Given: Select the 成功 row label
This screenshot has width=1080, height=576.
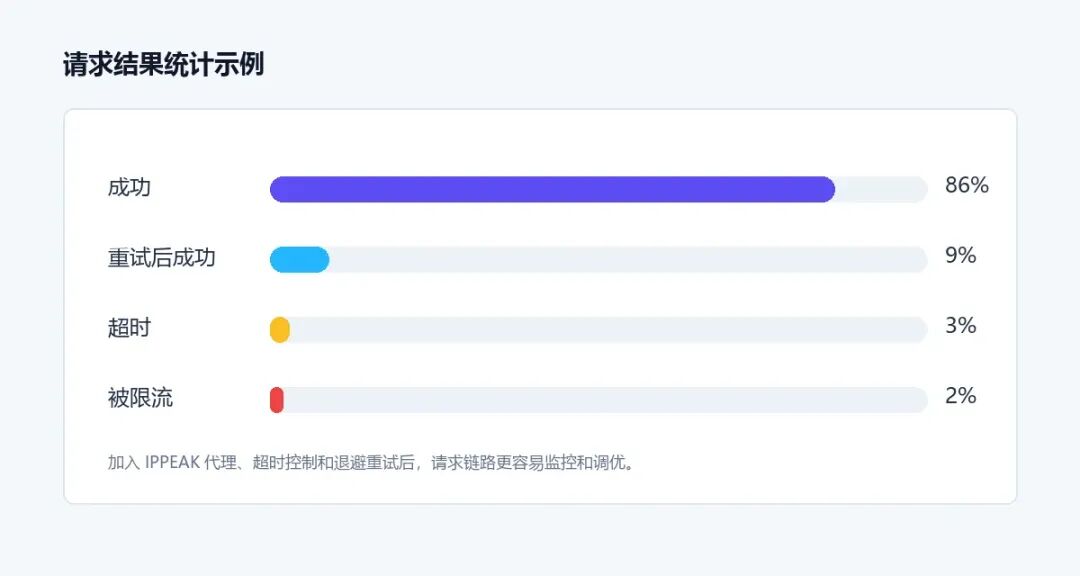Looking at the screenshot, I should [x=129, y=187].
